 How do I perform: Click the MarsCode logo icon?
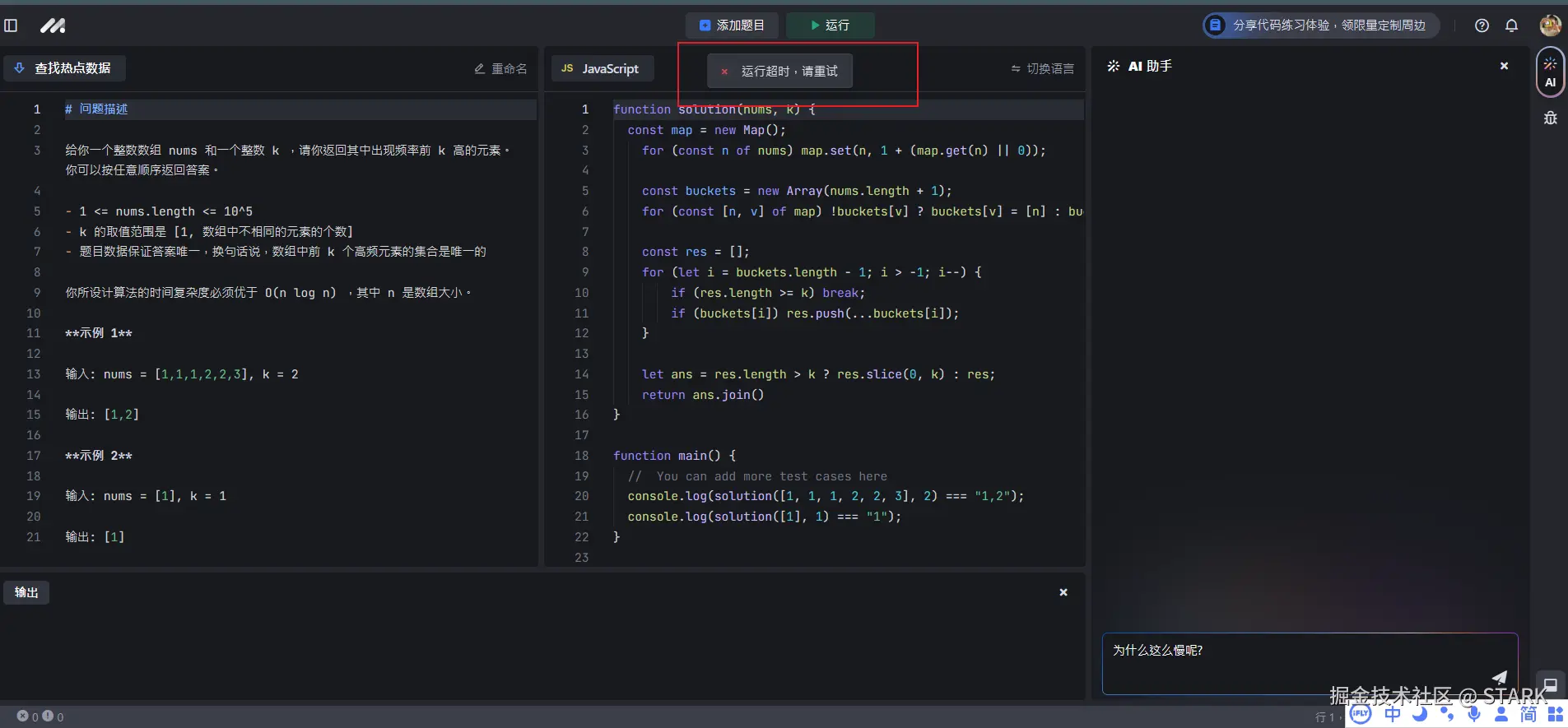[53, 26]
